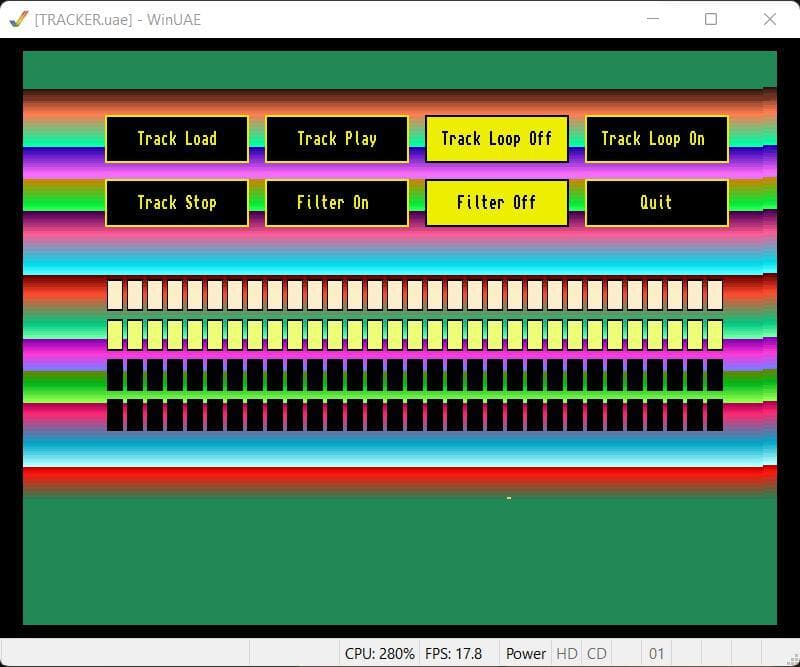This screenshot has height=667, width=800.
Task: Click the CD status indicator
Action: (596, 654)
